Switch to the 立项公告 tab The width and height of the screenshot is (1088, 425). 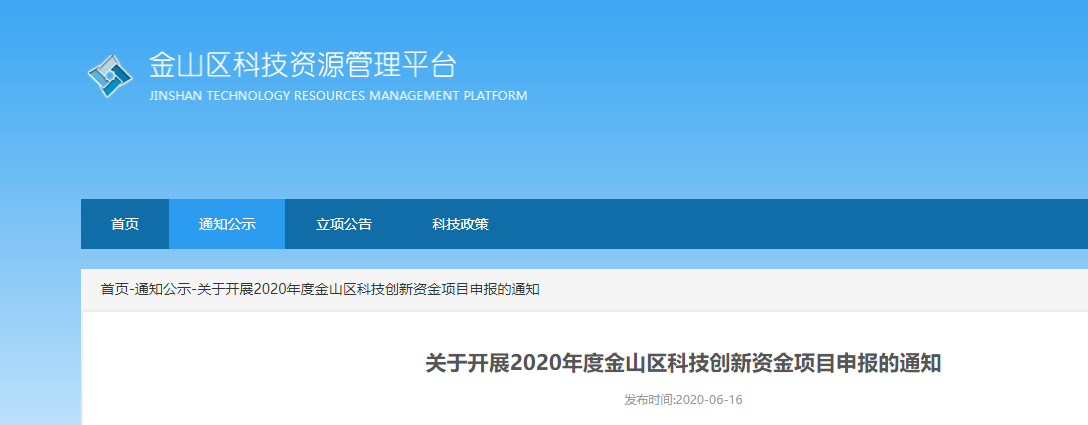pos(344,224)
